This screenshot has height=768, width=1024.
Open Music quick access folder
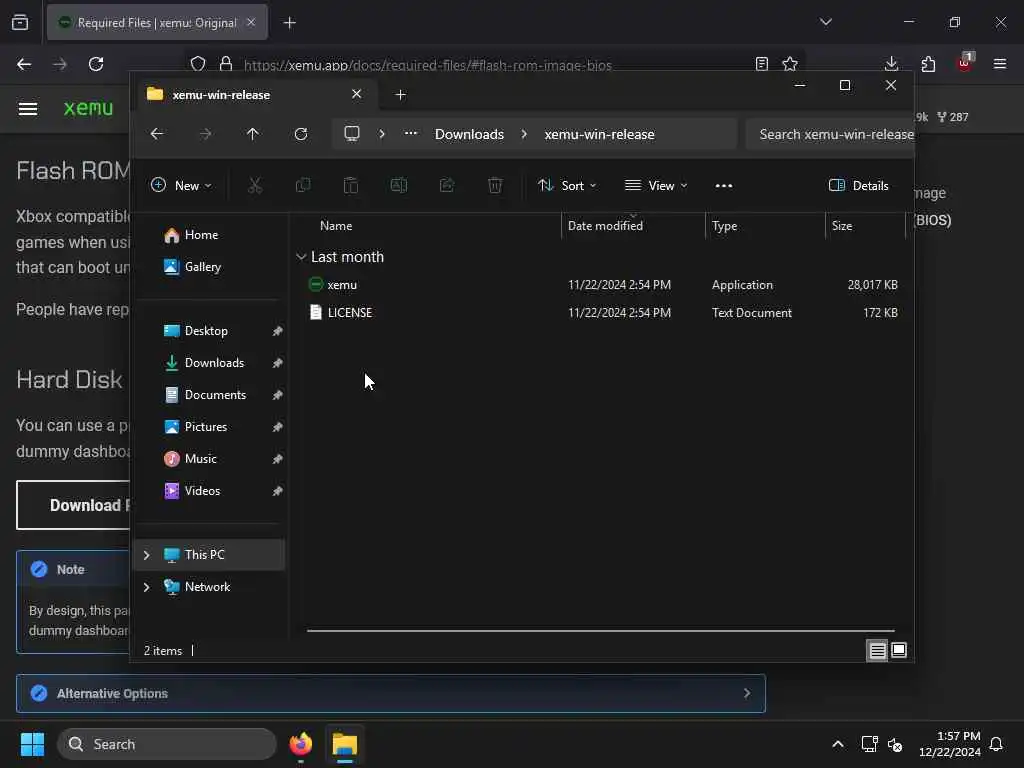209,459
